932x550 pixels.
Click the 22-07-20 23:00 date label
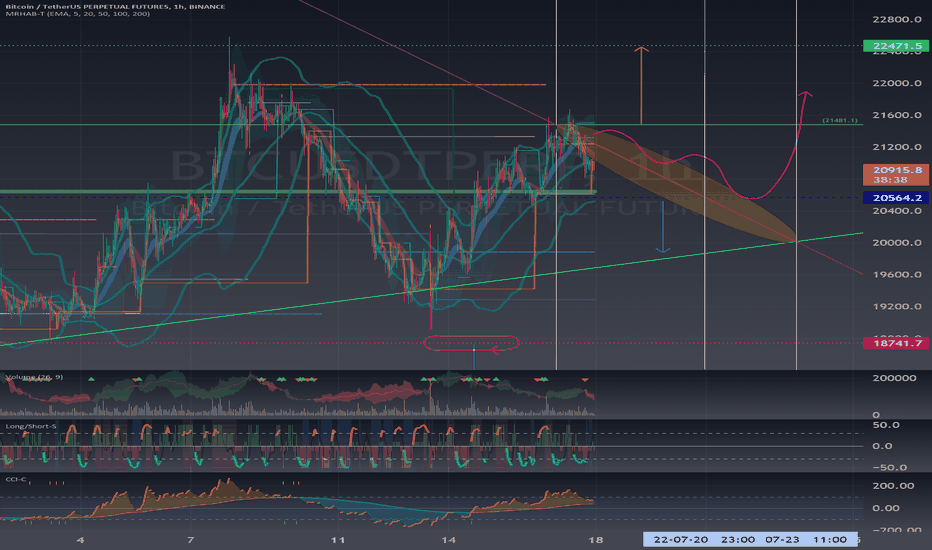(704, 539)
